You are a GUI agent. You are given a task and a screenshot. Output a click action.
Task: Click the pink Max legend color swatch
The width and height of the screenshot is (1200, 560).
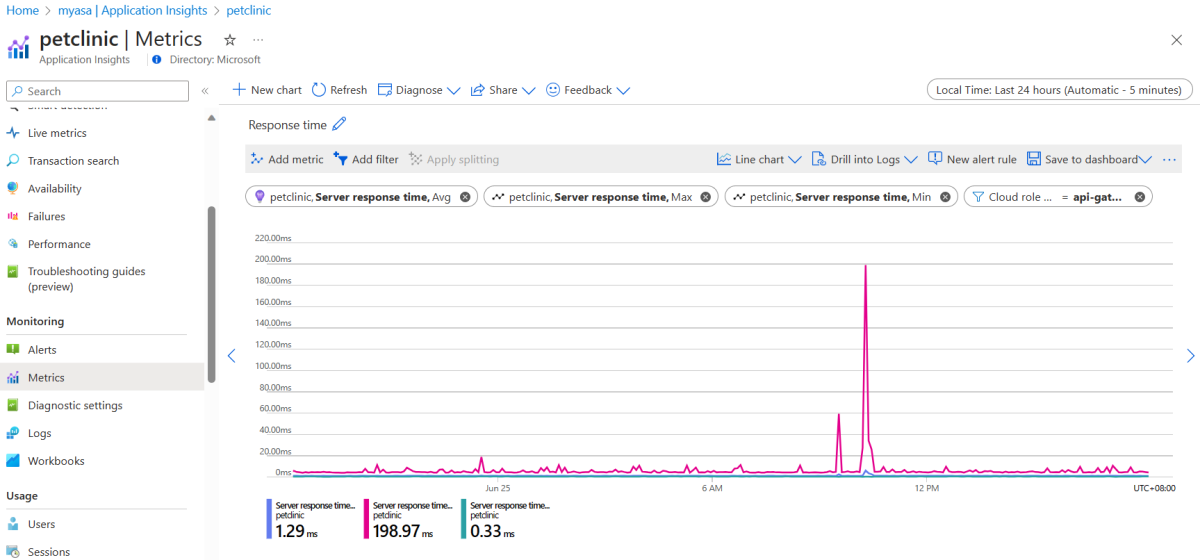366,519
